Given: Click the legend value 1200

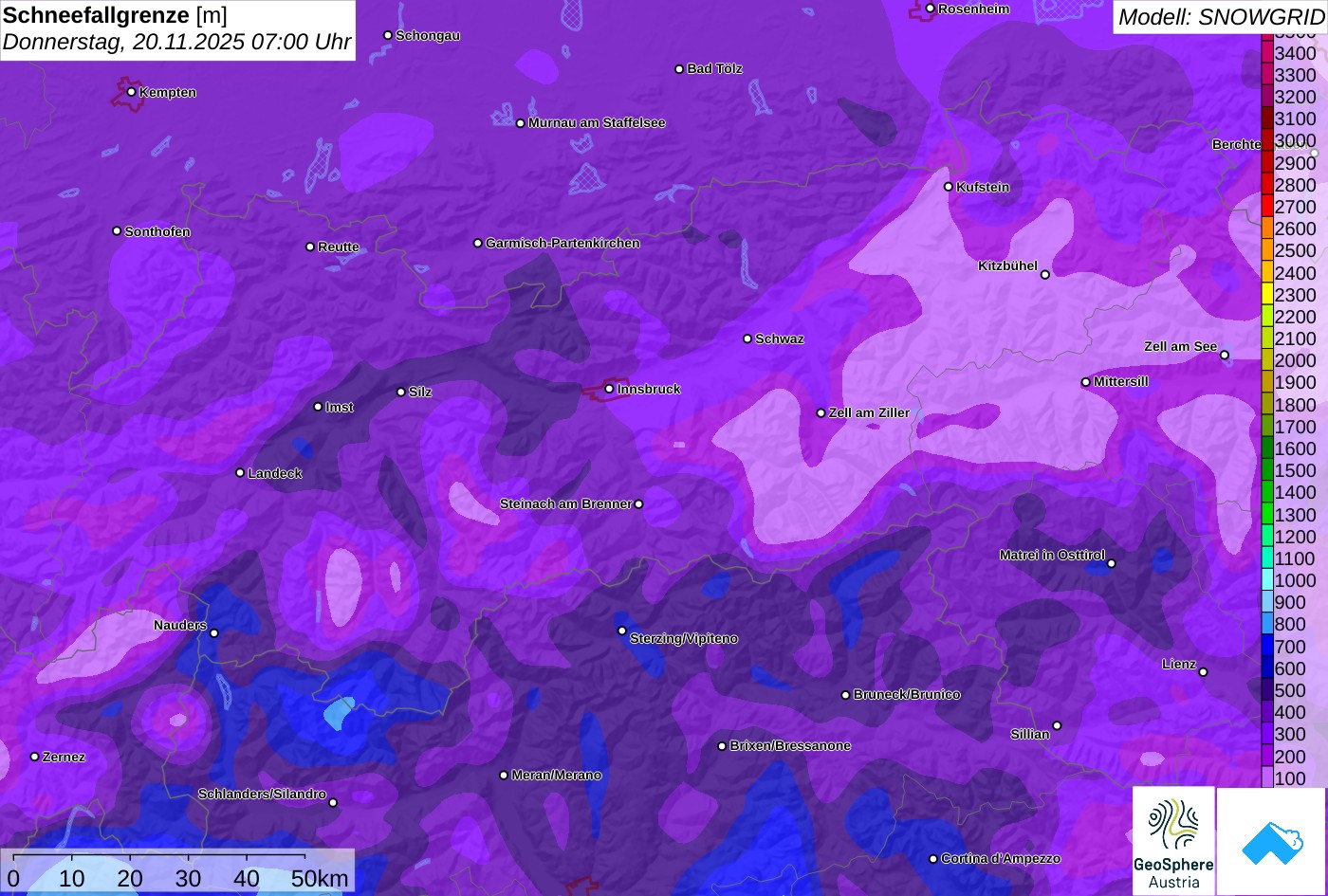Looking at the screenshot, I should (x=1296, y=537).
